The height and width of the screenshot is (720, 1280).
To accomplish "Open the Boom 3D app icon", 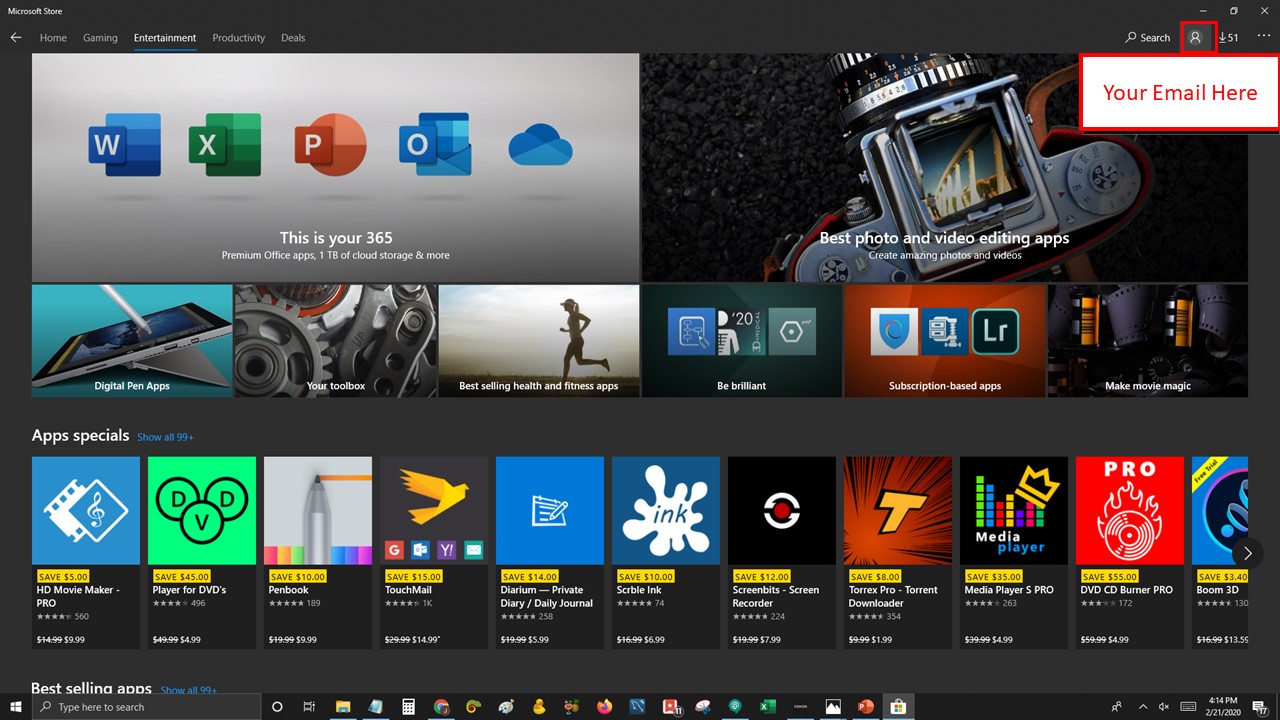I will point(1220,511).
